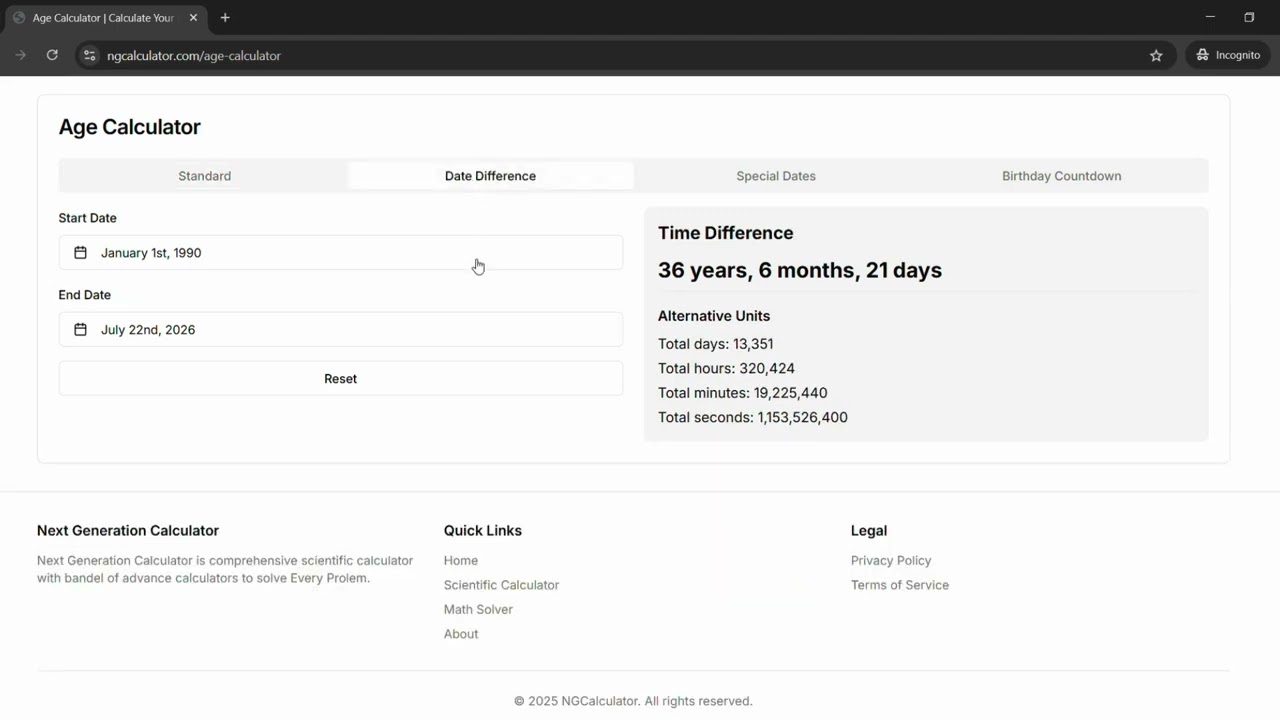The image size is (1280, 720).
Task: Minimize the browser window
Action: pos(1210,17)
